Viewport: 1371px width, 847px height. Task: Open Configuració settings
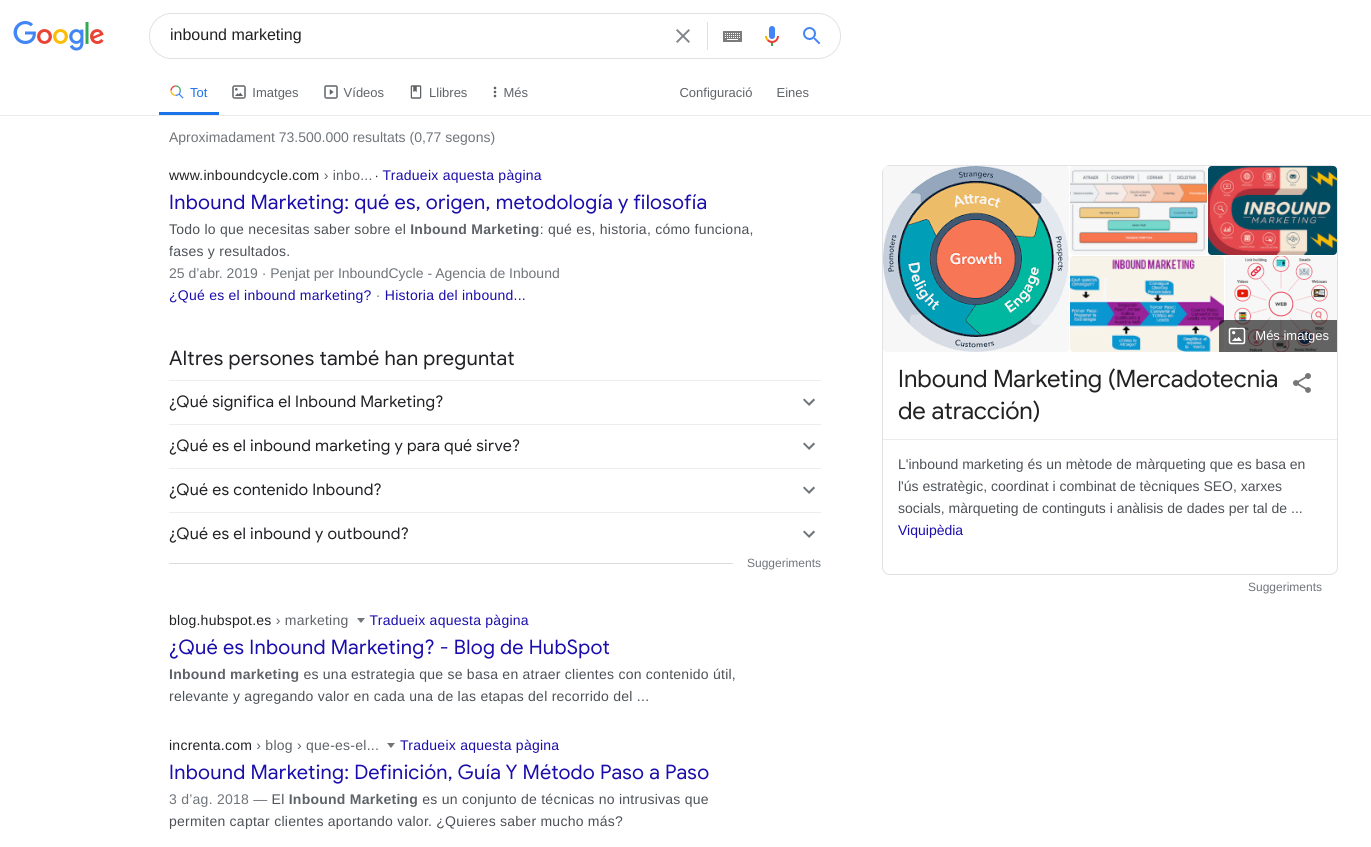tap(716, 92)
